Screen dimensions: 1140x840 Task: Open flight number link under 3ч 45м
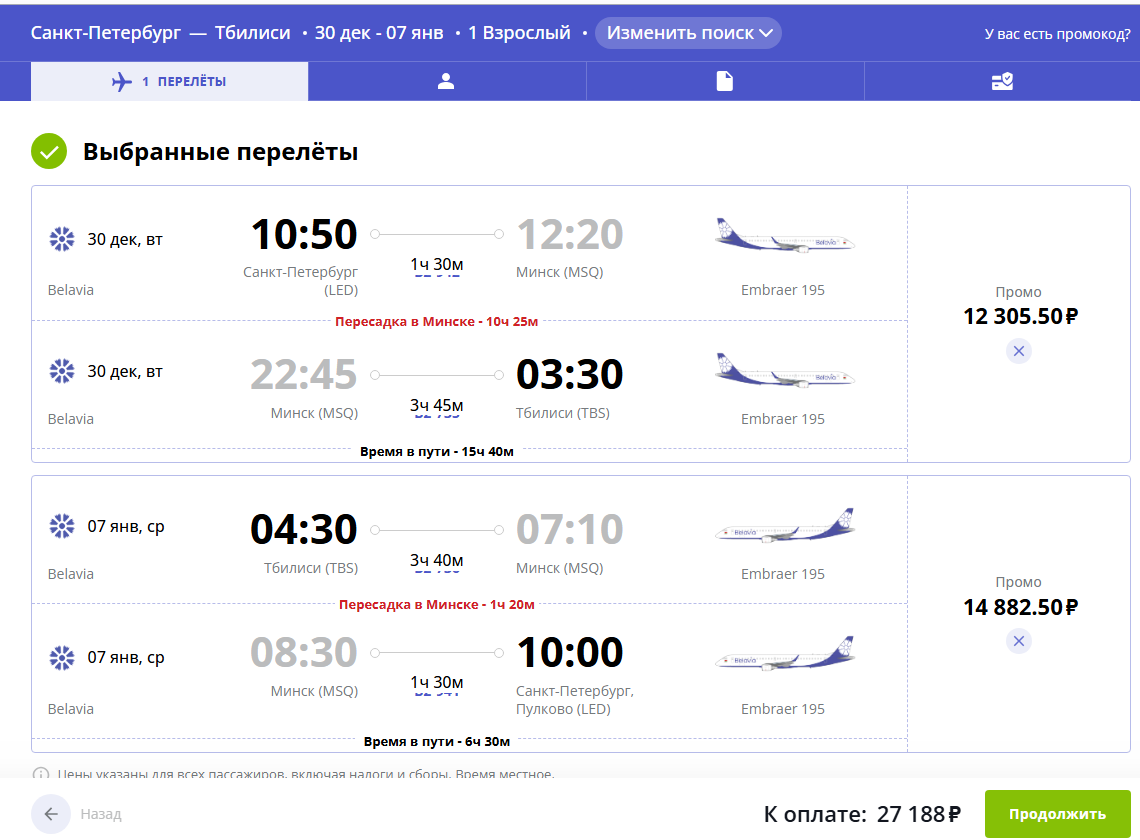click(x=436, y=417)
